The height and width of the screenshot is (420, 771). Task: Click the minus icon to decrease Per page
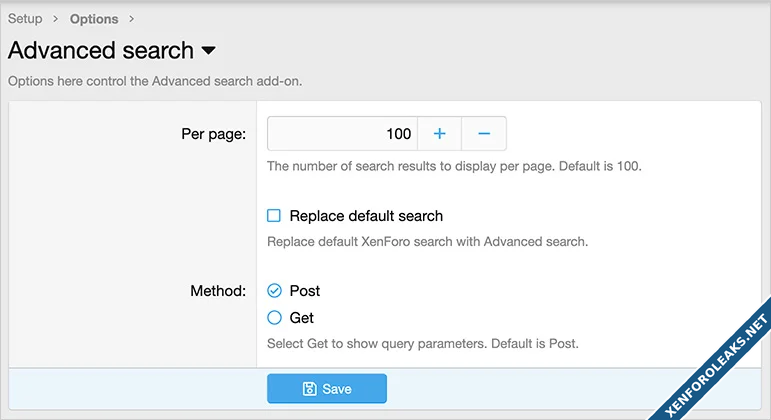(484, 133)
